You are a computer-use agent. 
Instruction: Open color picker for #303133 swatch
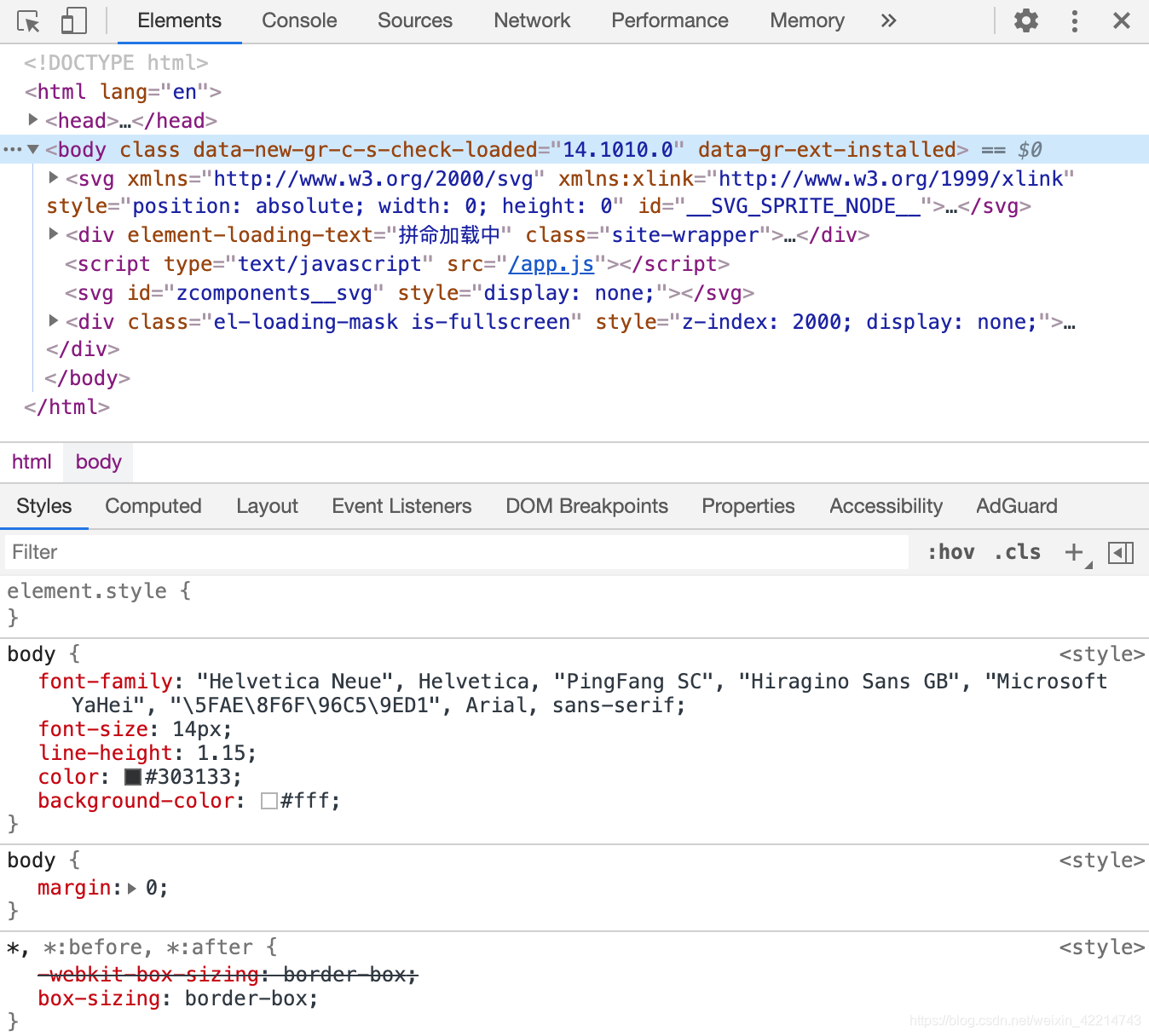click(x=133, y=777)
